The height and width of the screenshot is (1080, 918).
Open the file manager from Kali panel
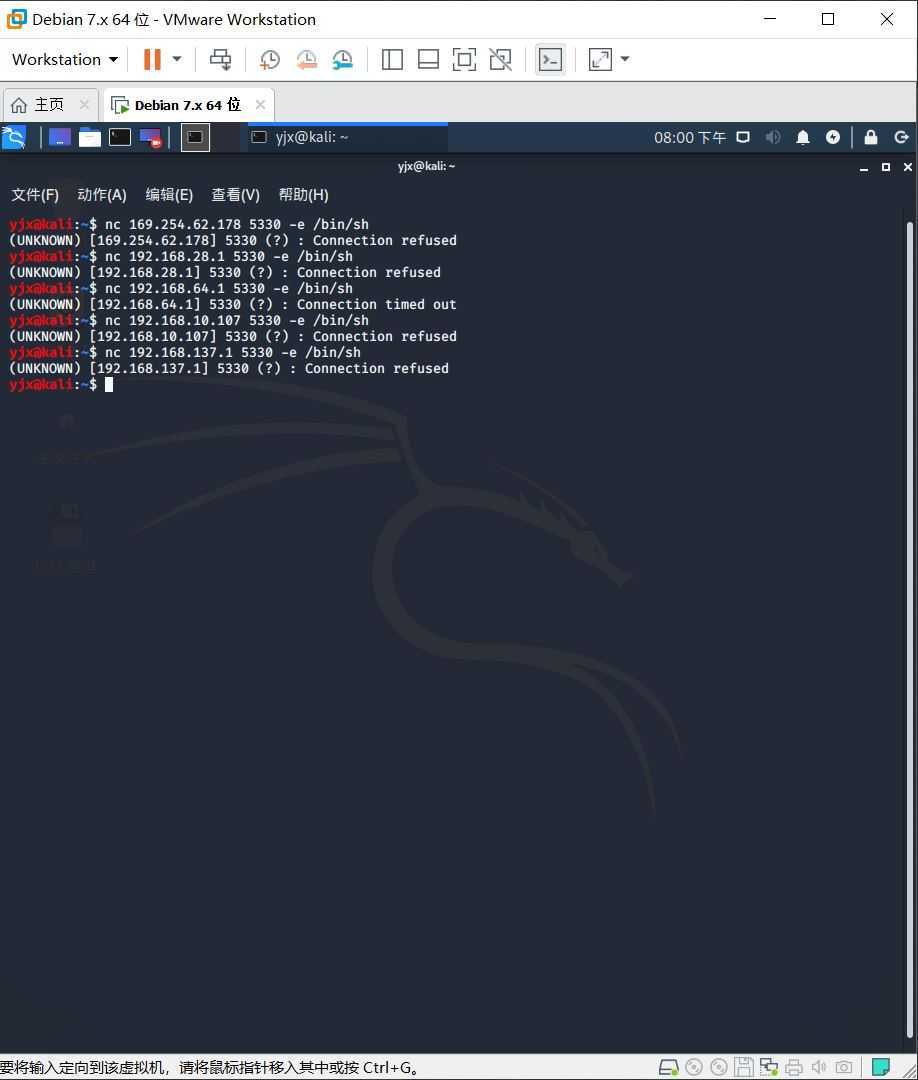90,137
